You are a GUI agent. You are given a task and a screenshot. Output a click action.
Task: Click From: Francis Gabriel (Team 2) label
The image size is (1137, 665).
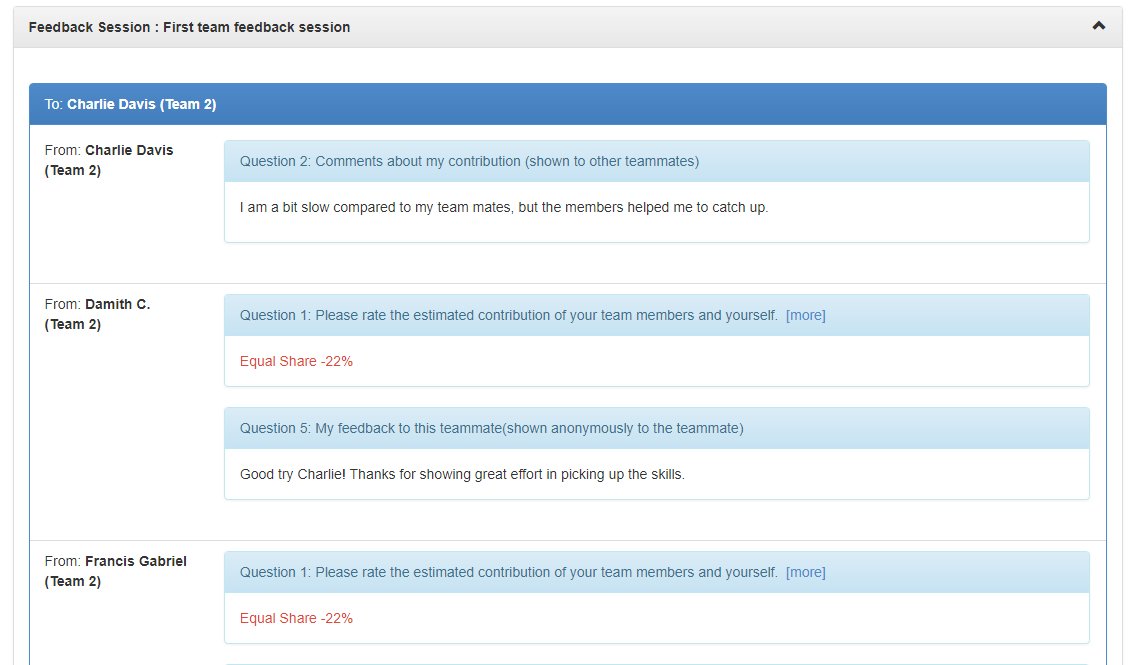pyautogui.click(x=115, y=571)
